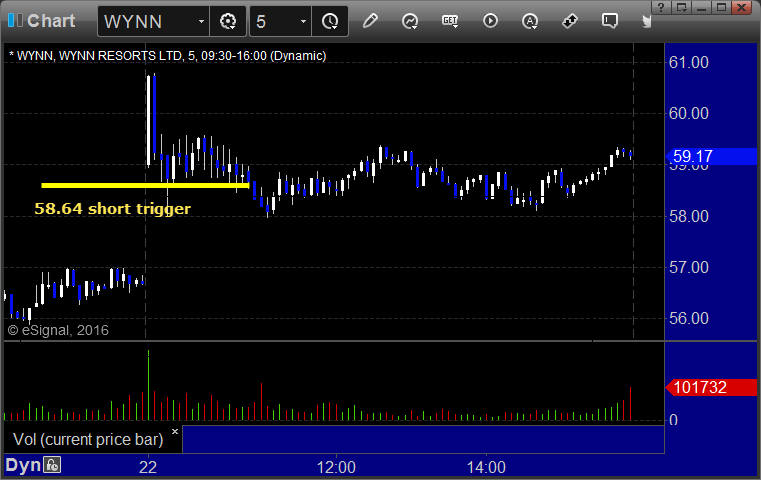Click the help question mark button

pyautogui.click(x=661, y=7)
